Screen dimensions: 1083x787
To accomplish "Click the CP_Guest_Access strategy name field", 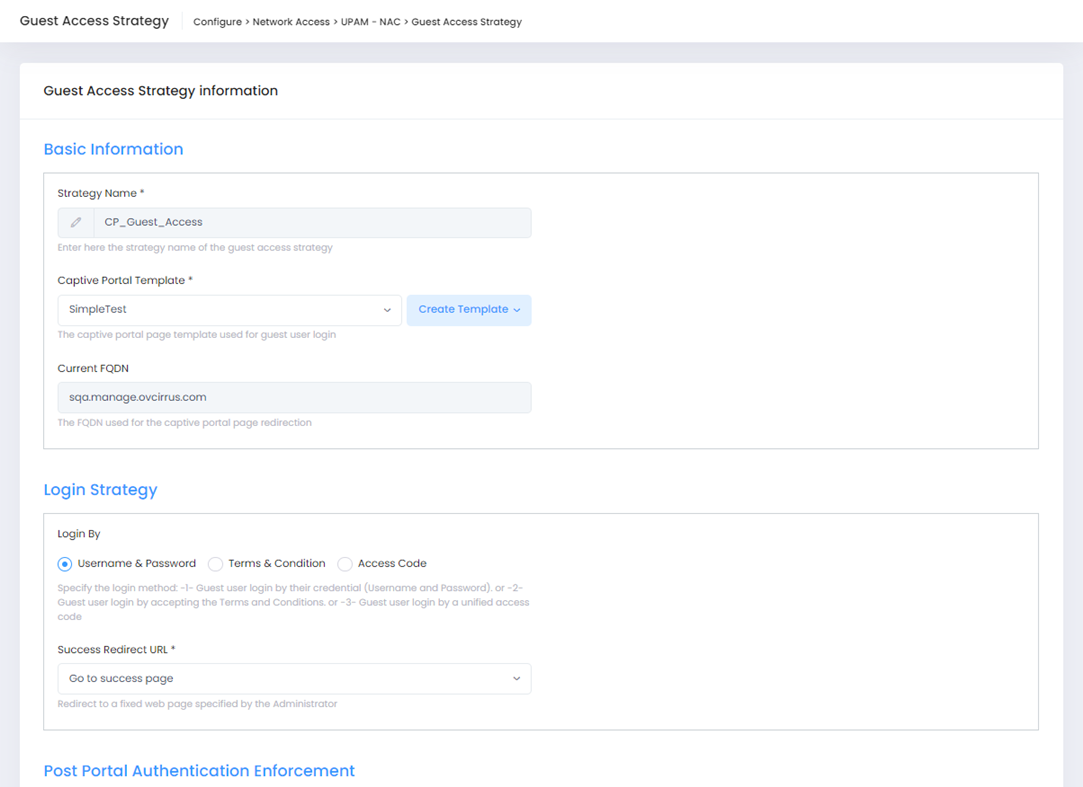I will [x=312, y=222].
